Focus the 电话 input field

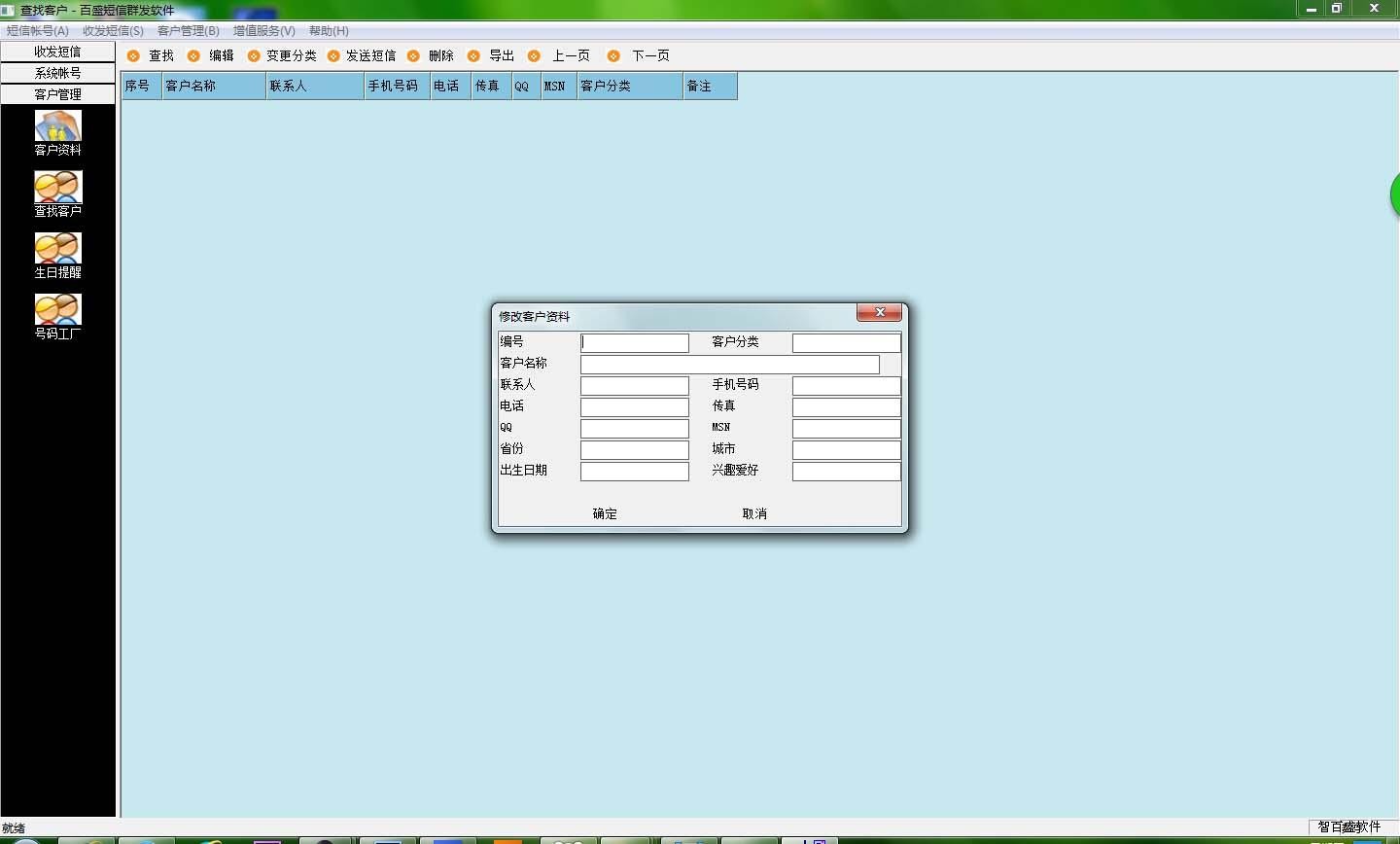(635, 406)
